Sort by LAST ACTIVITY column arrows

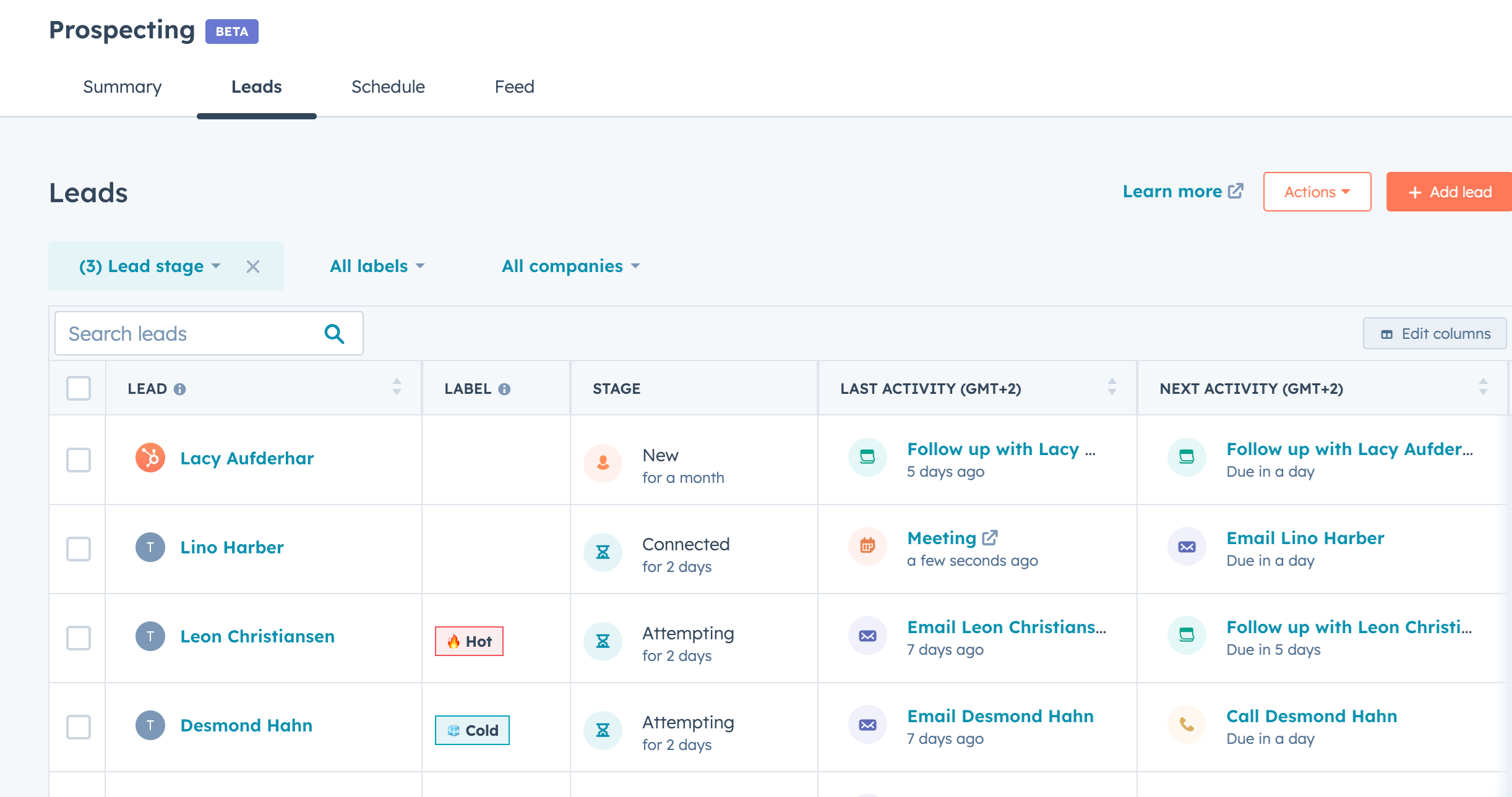(x=1112, y=387)
